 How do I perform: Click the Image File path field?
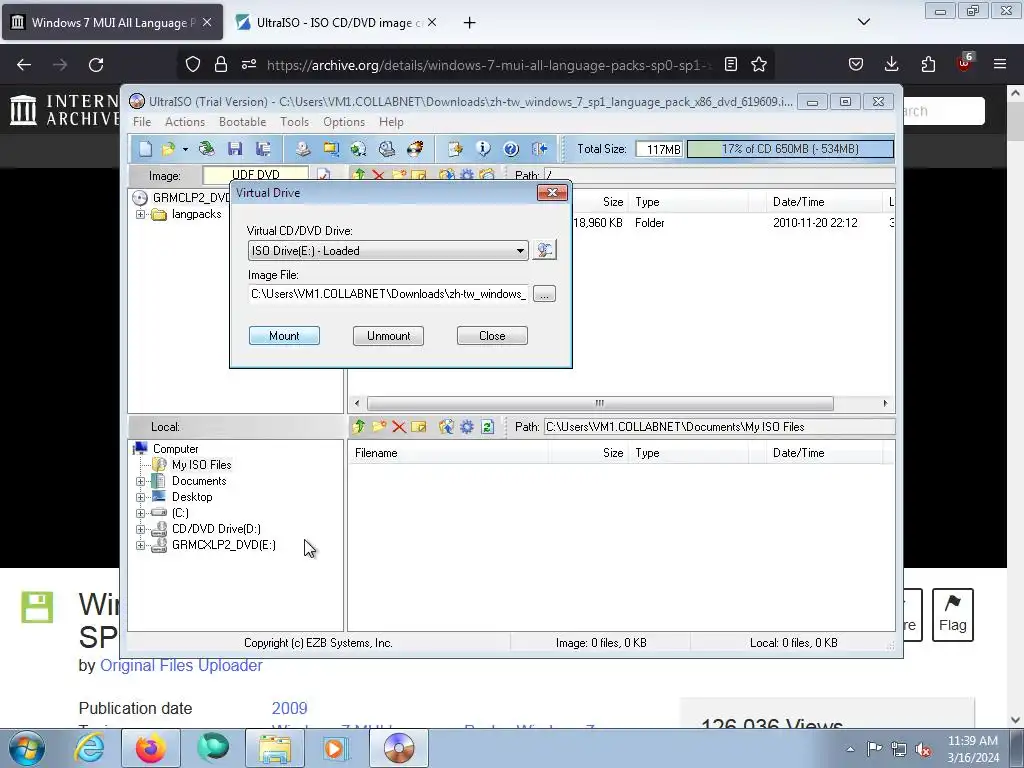(x=388, y=294)
